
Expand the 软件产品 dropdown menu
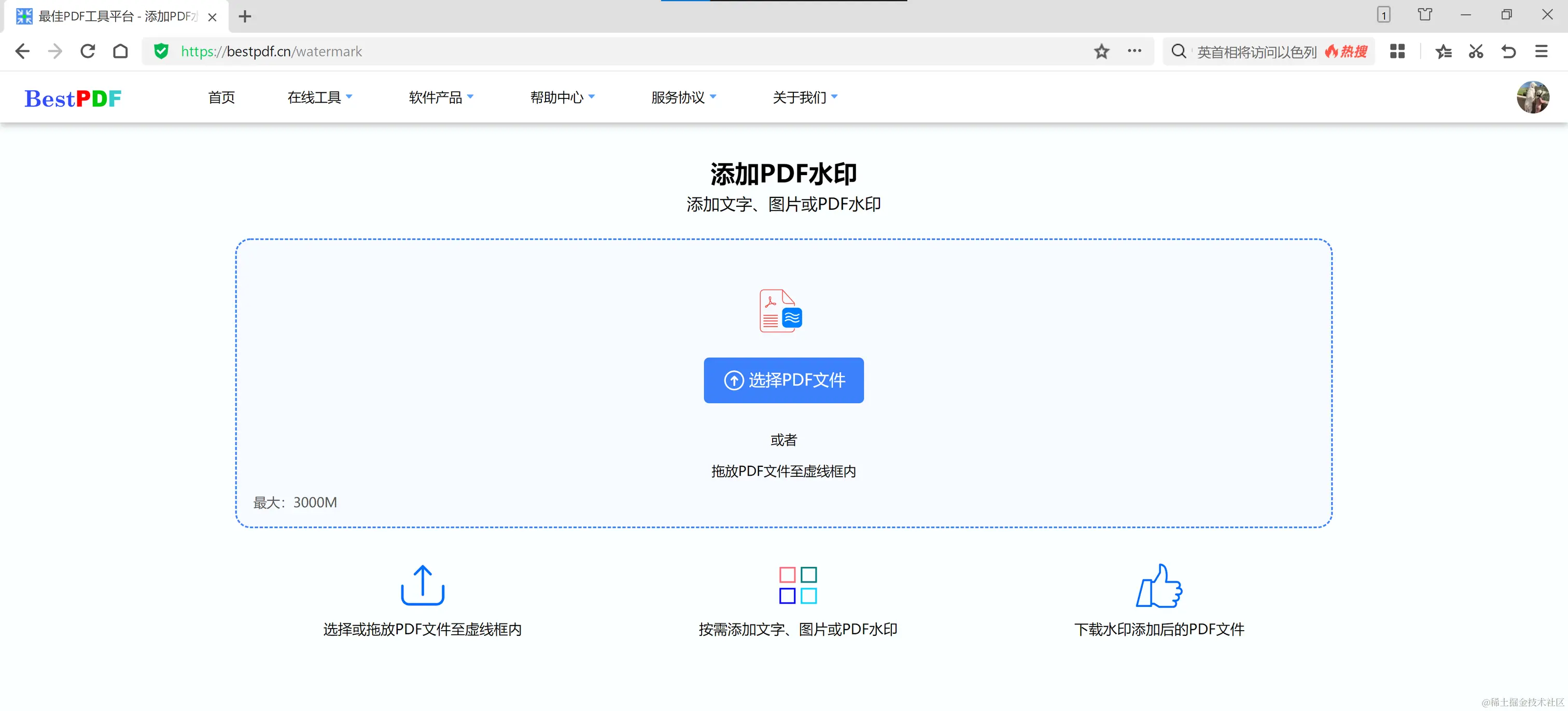click(441, 97)
